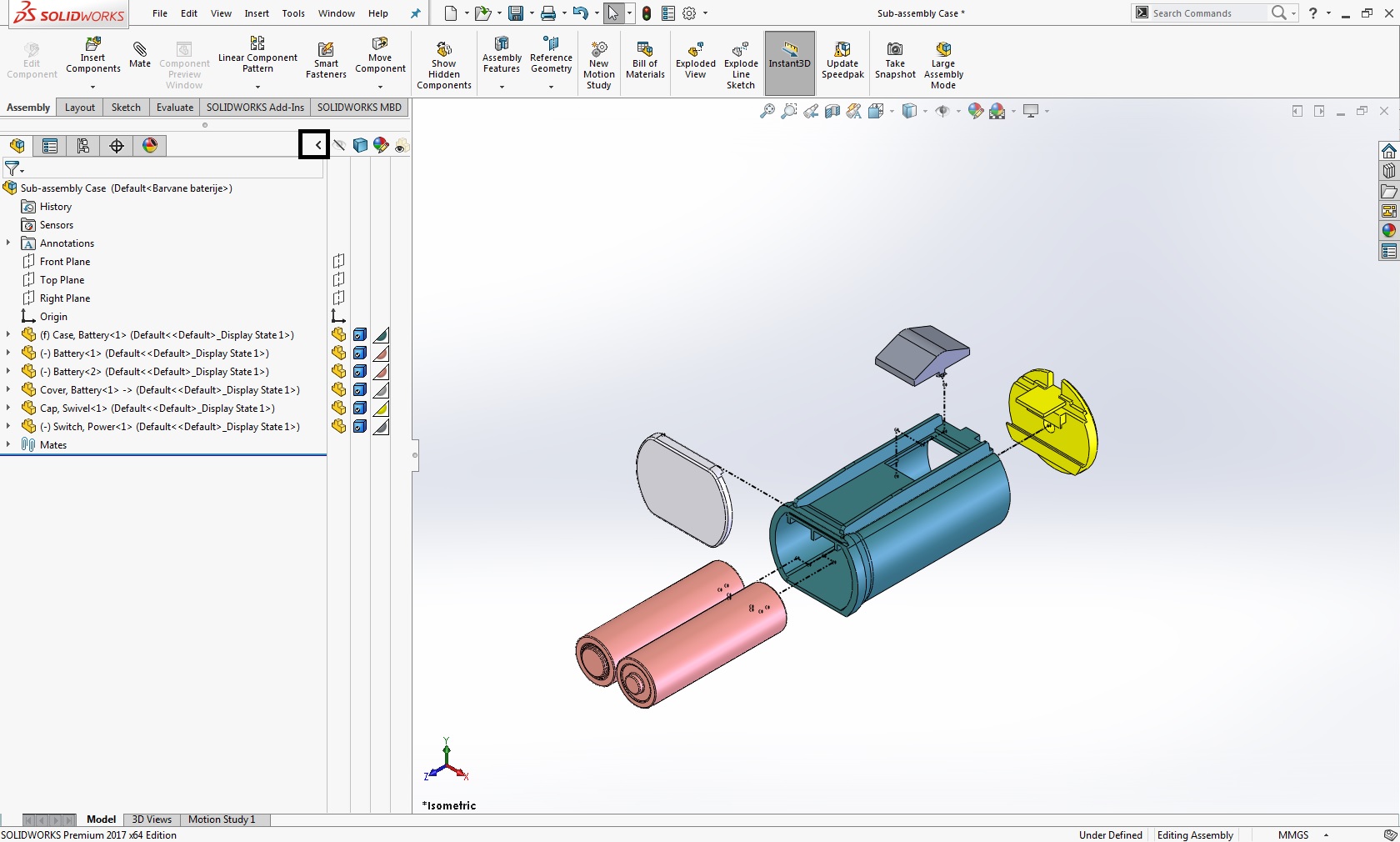Open the ConfigurationManager tab icon
The height and width of the screenshot is (842, 1400).
tap(83, 146)
